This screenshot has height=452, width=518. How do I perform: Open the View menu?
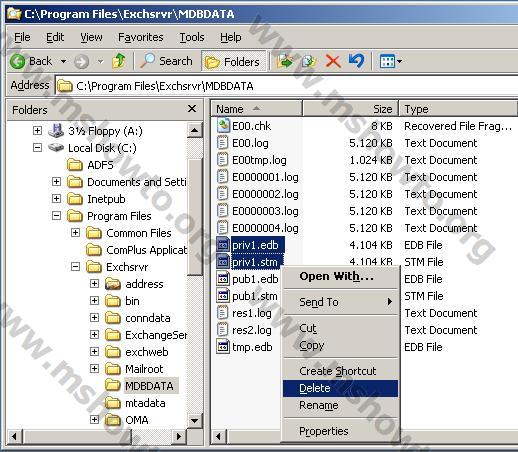(91, 37)
